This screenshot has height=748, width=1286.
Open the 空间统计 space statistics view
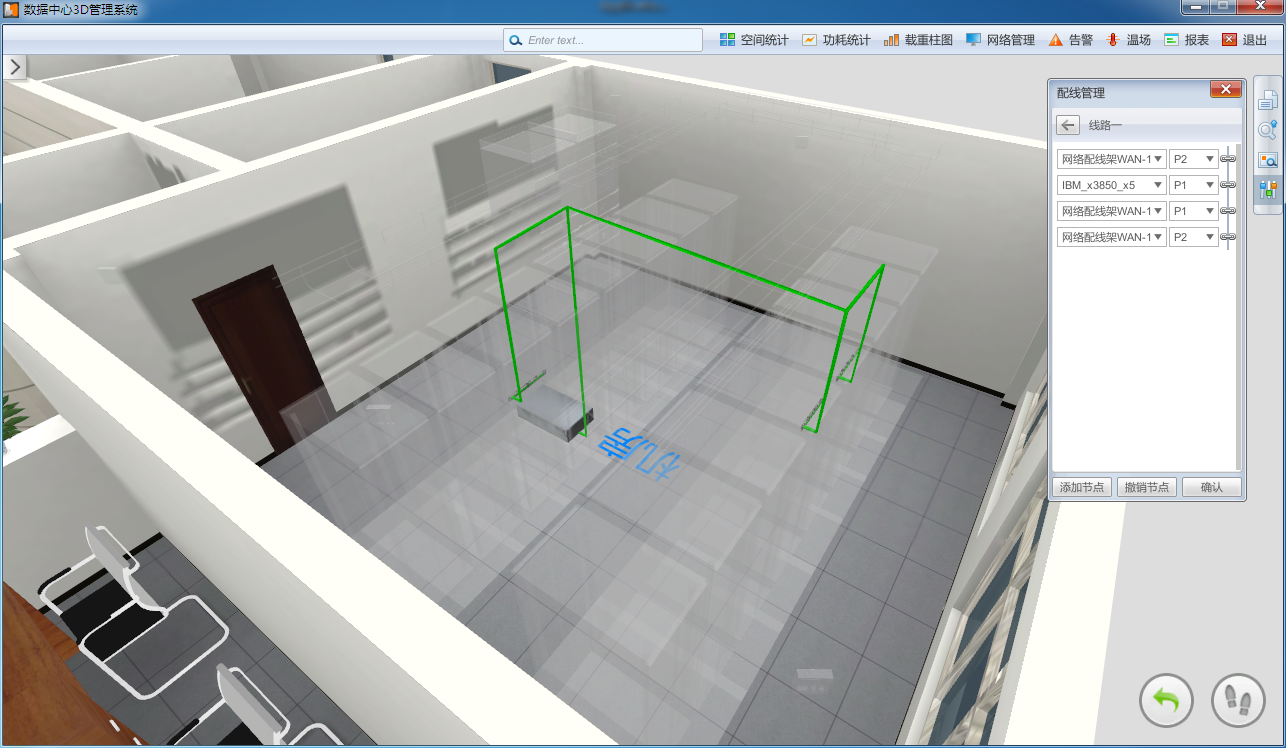click(754, 40)
